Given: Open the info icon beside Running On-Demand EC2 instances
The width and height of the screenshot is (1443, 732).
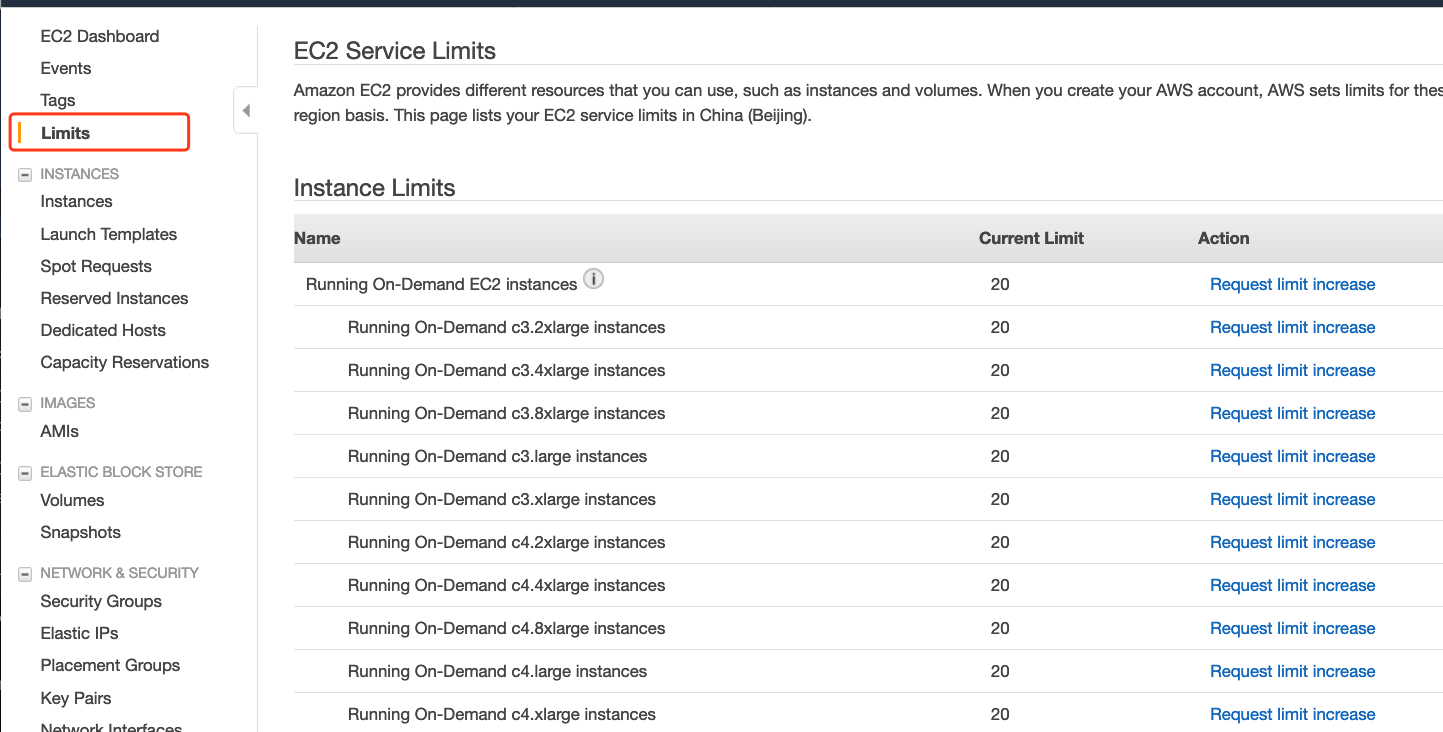Looking at the screenshot, I should coord(594,279).
